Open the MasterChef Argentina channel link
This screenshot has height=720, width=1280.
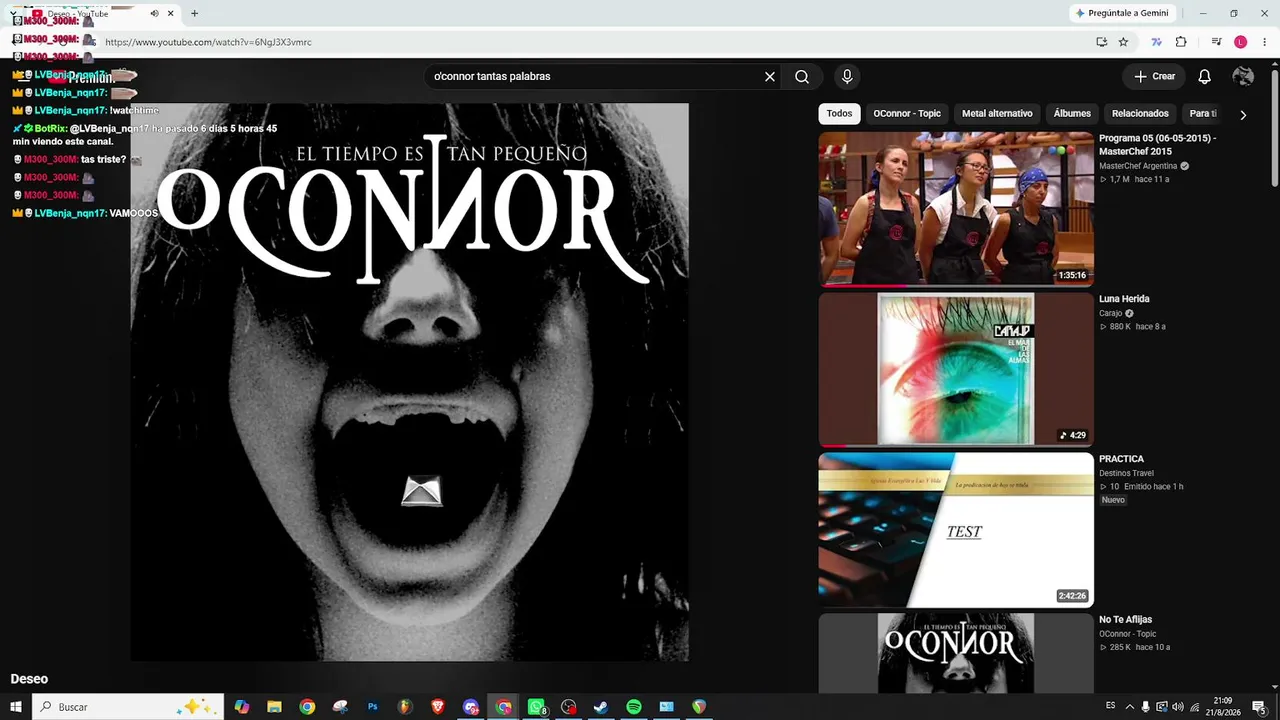coord(1138,166)
